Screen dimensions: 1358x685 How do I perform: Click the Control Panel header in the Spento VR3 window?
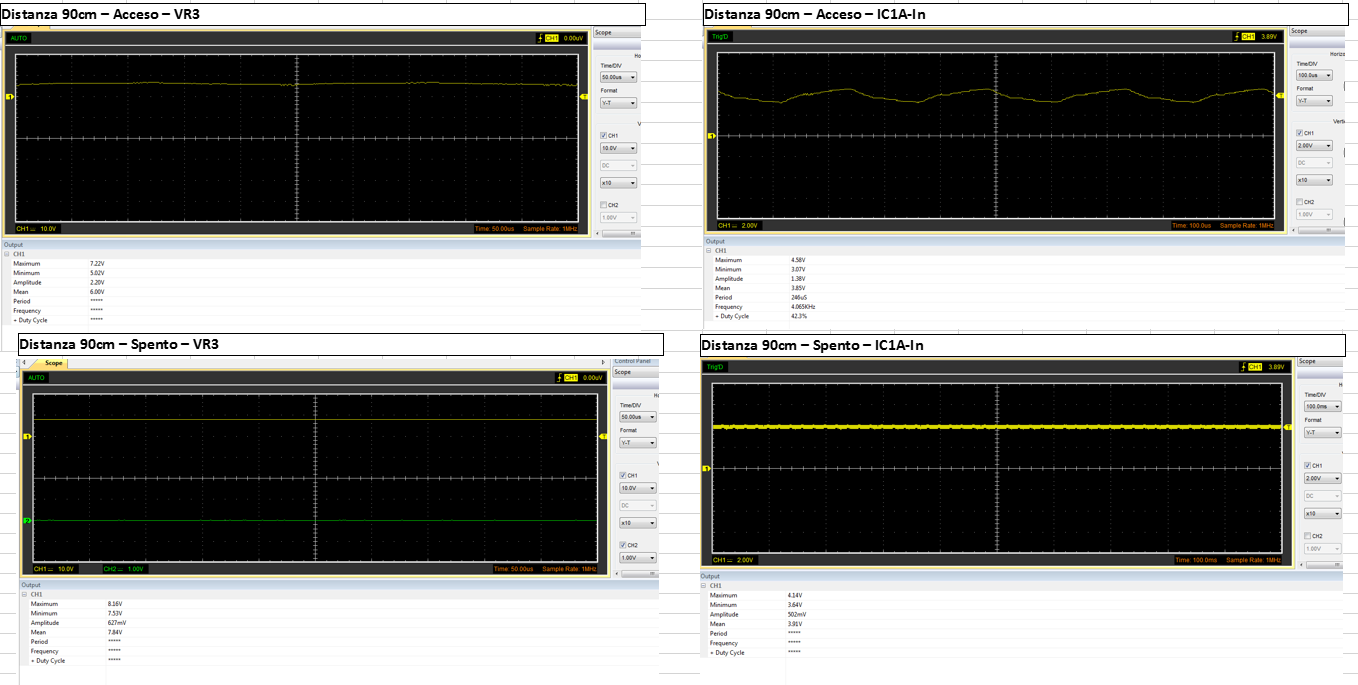tap(635, 361)
